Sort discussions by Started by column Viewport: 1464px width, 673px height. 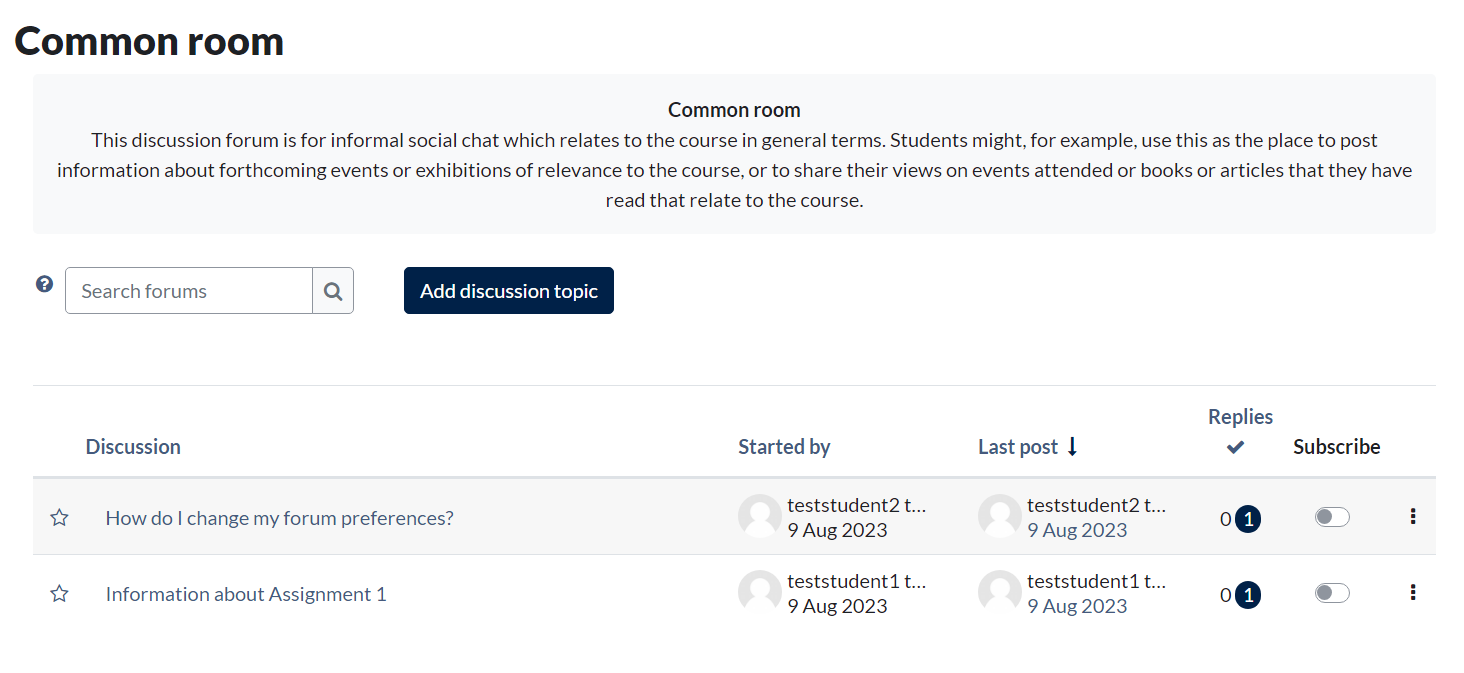784,447
